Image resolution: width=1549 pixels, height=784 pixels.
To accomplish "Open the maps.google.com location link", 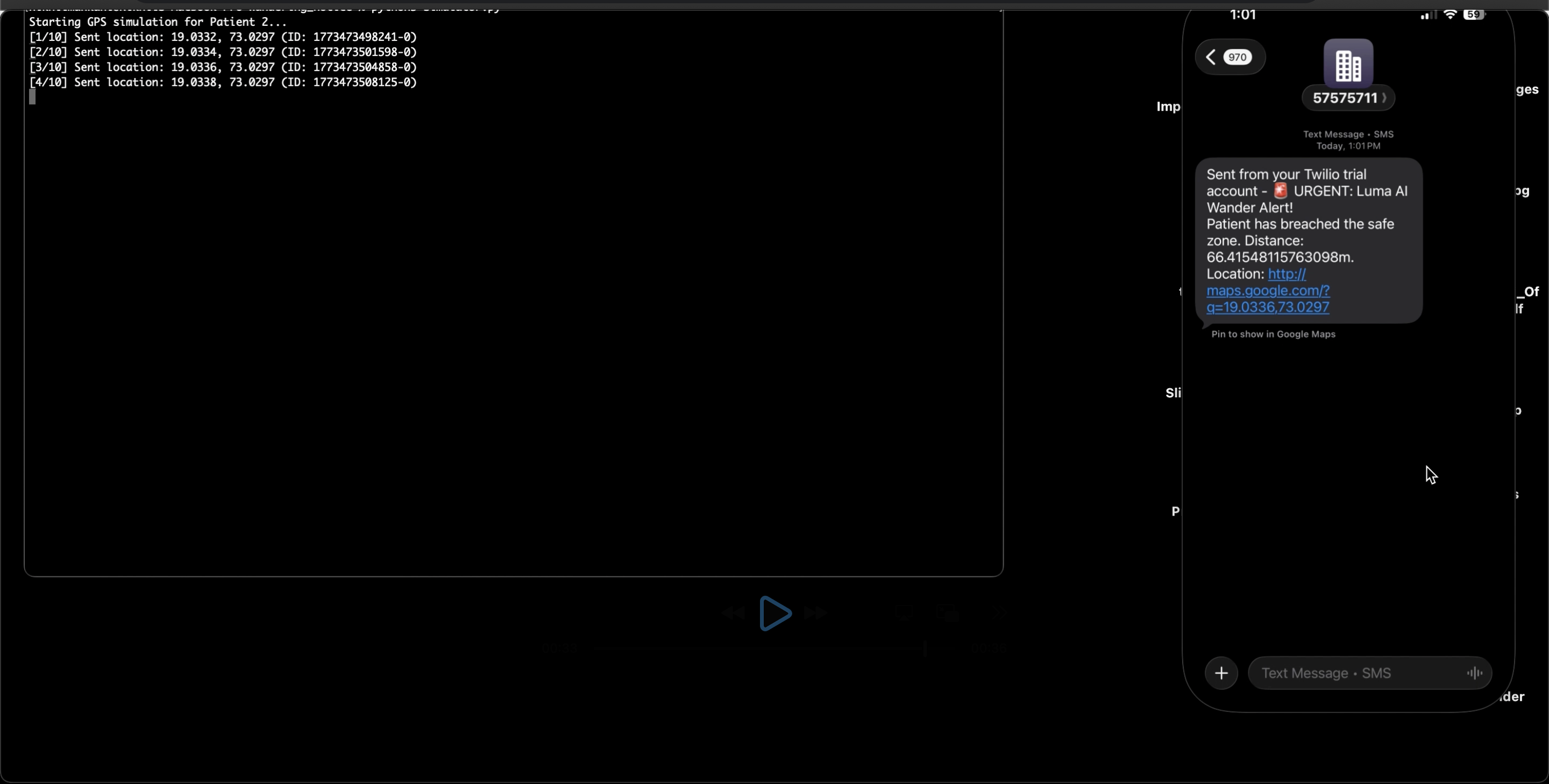I will pos(1268,291).
